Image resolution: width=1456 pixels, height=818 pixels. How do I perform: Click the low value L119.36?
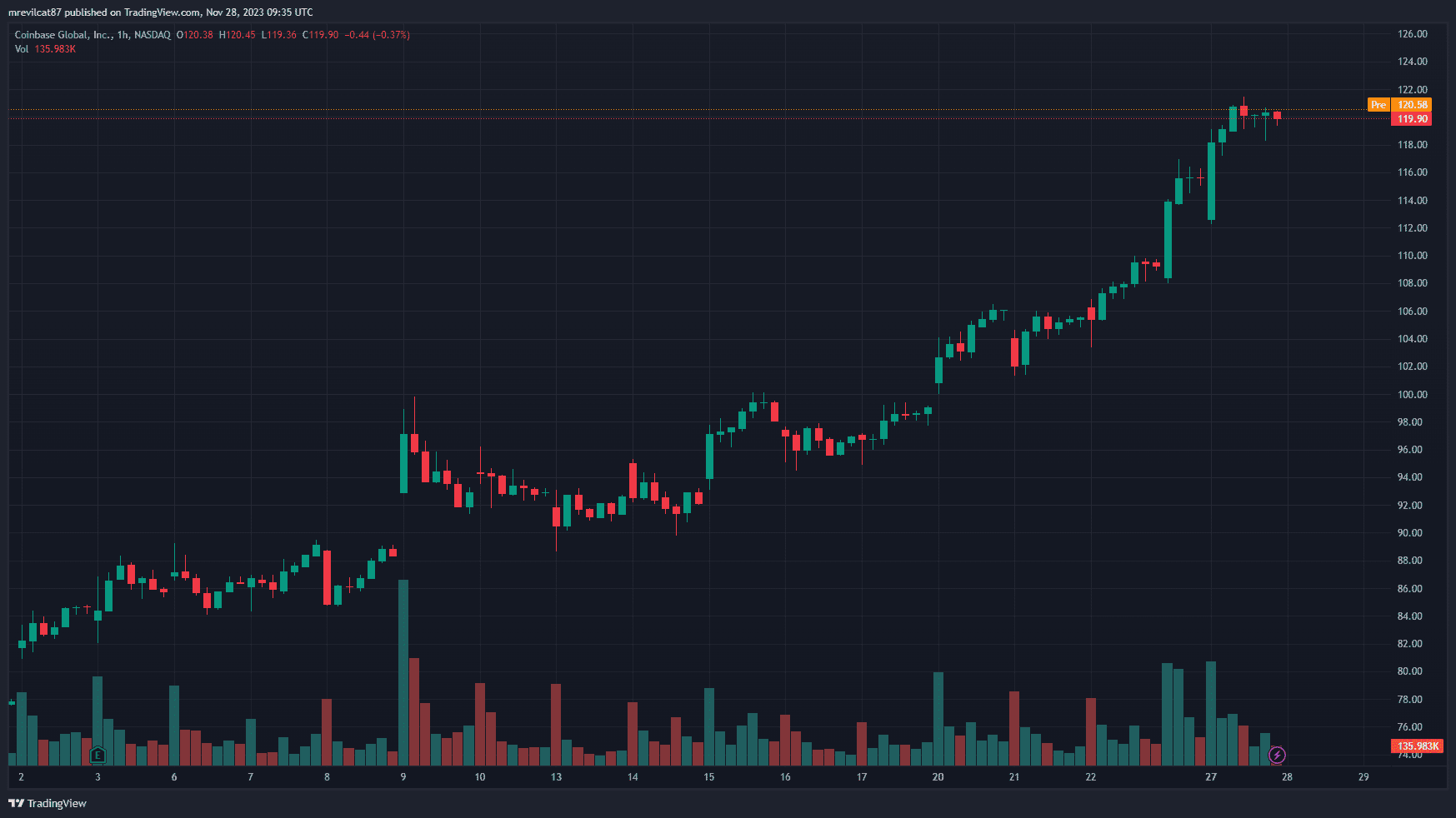279,35
